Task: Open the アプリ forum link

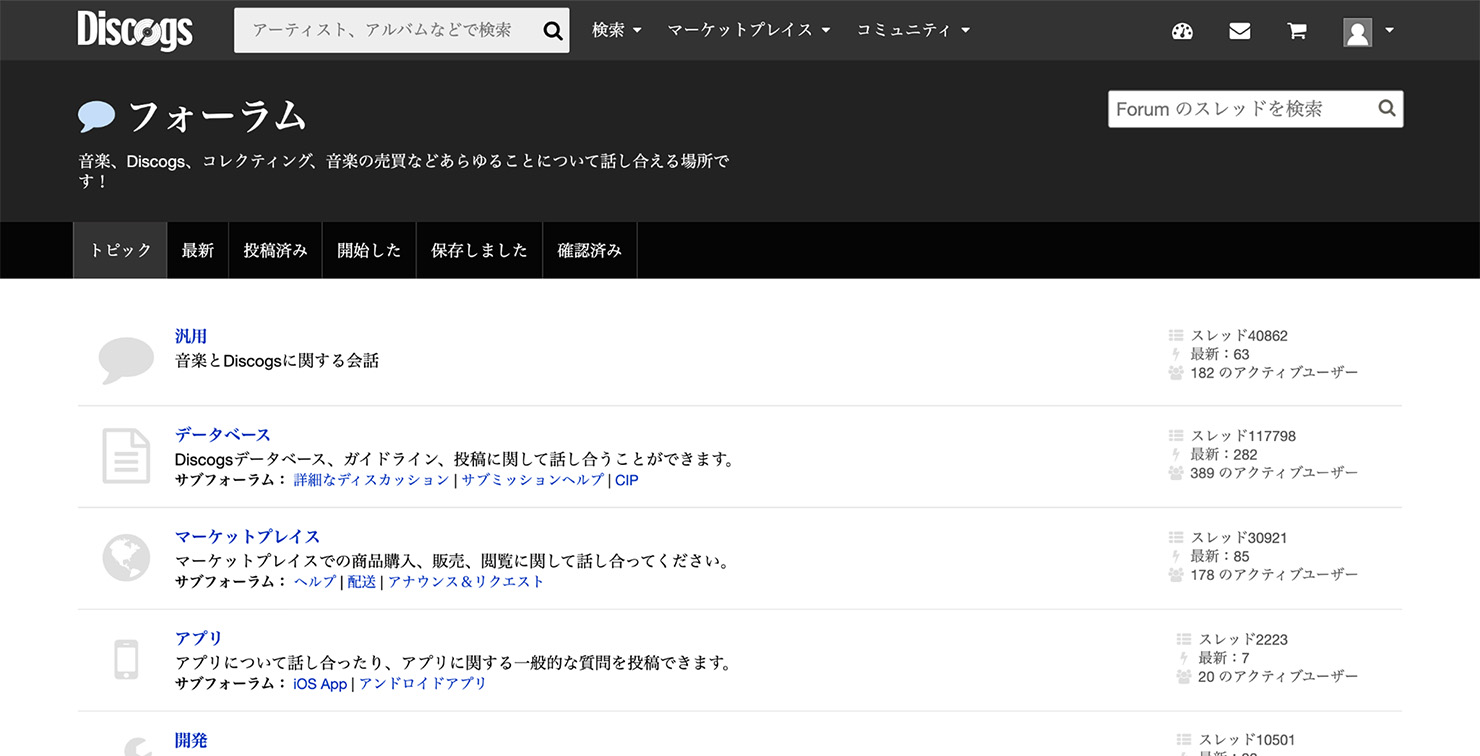Action: [x=199, y=638]
